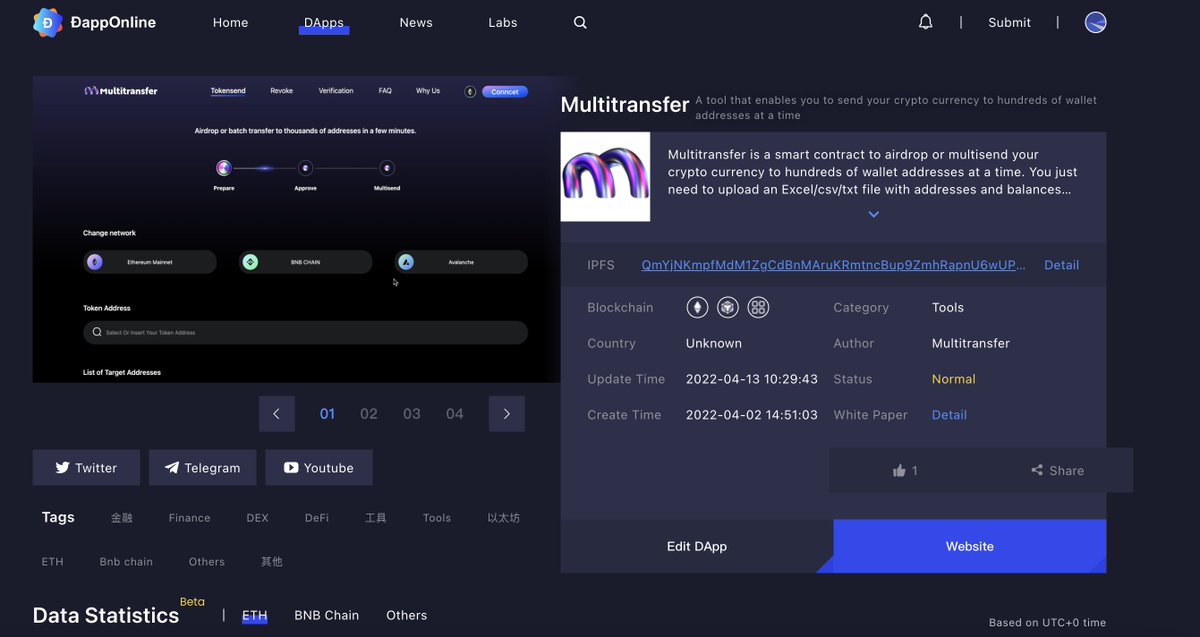Click the Multitransfer title heading
The height and width of the screenshot is (637, 1200).
pyautogui.click(x=625, y=104)
